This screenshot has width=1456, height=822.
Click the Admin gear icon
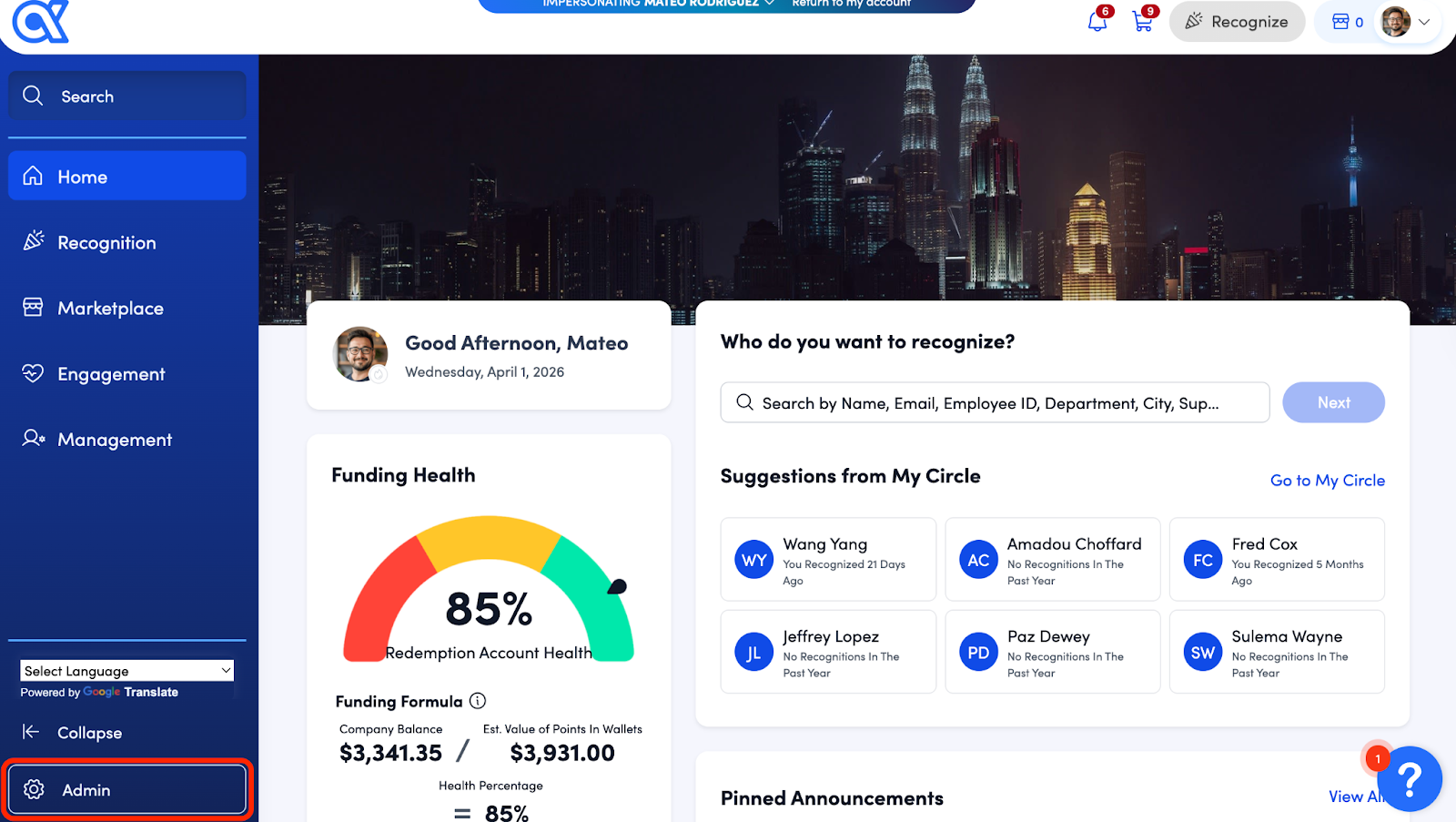35,789
